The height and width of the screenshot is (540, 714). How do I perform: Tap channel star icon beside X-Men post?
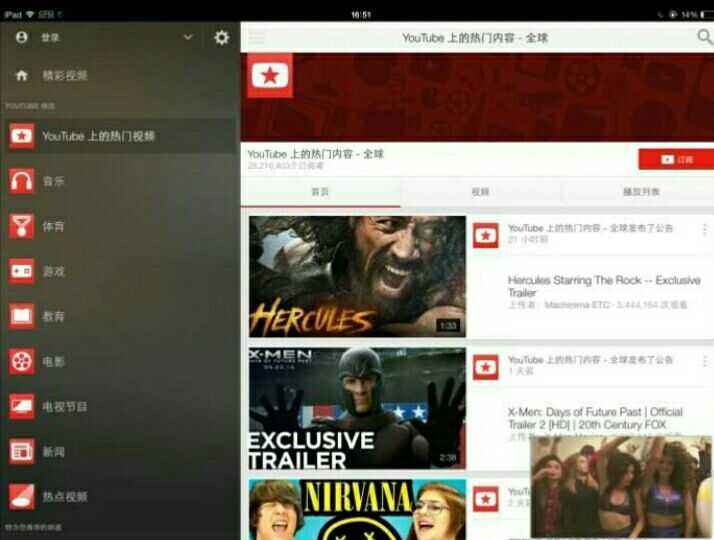tap(486, 367)
